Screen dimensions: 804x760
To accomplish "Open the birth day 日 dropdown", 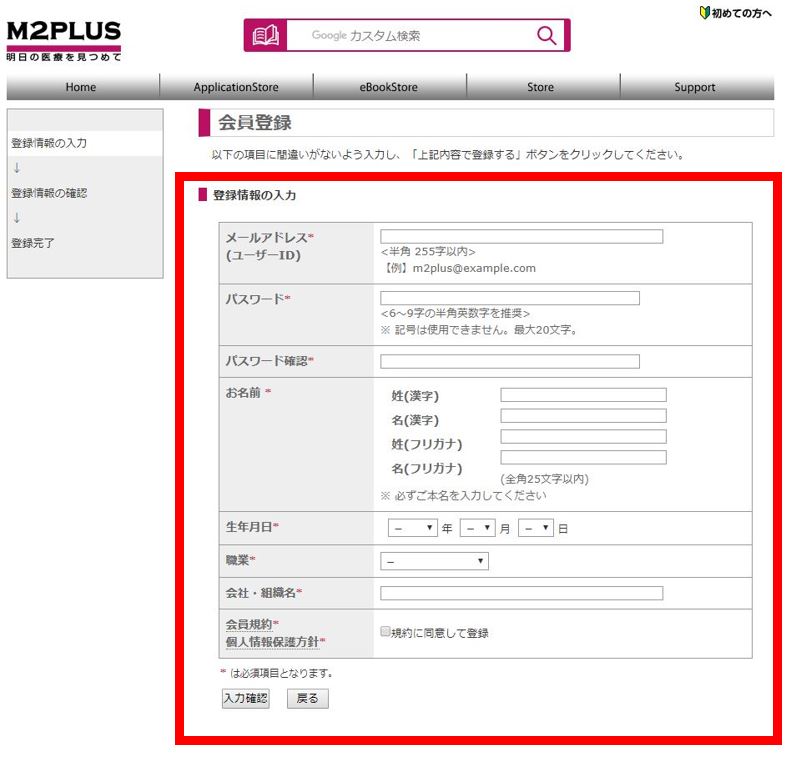I will coord(536,528).
